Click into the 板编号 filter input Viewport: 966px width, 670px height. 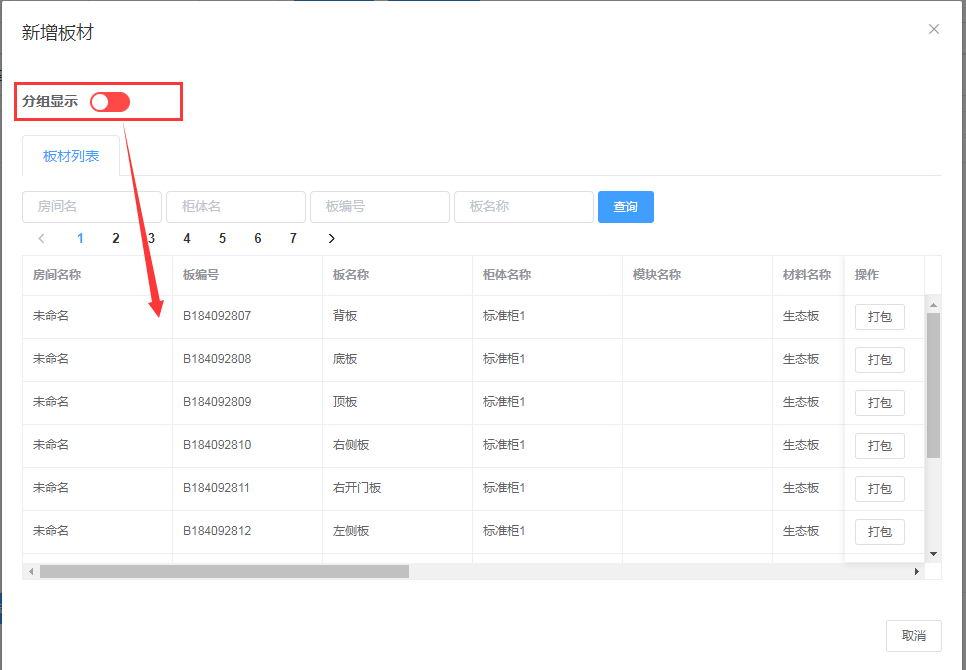[380, 207]
